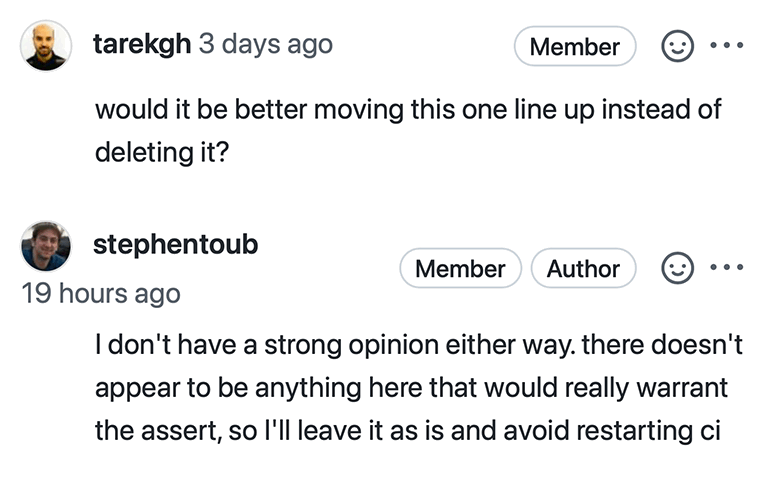This screenshot has height=490, width=780.
Task: Click the line starting "appear to be anything"
Action: 411,389
